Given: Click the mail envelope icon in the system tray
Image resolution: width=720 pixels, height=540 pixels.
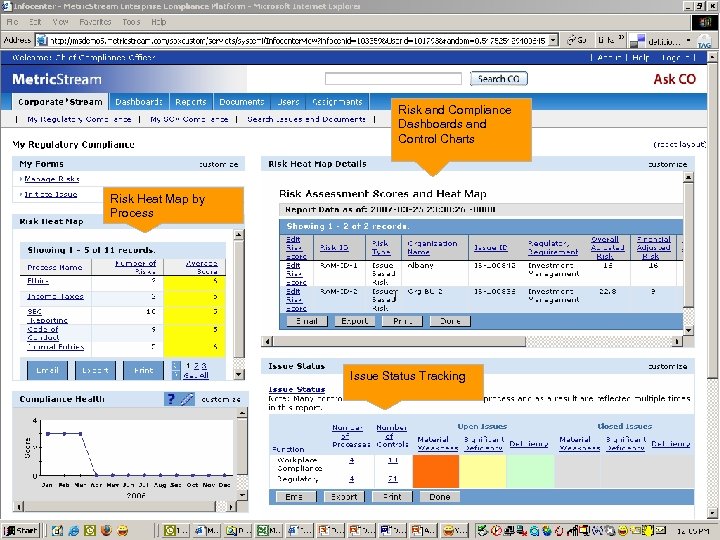Looking at the screenshot, I should coord(660,531).
